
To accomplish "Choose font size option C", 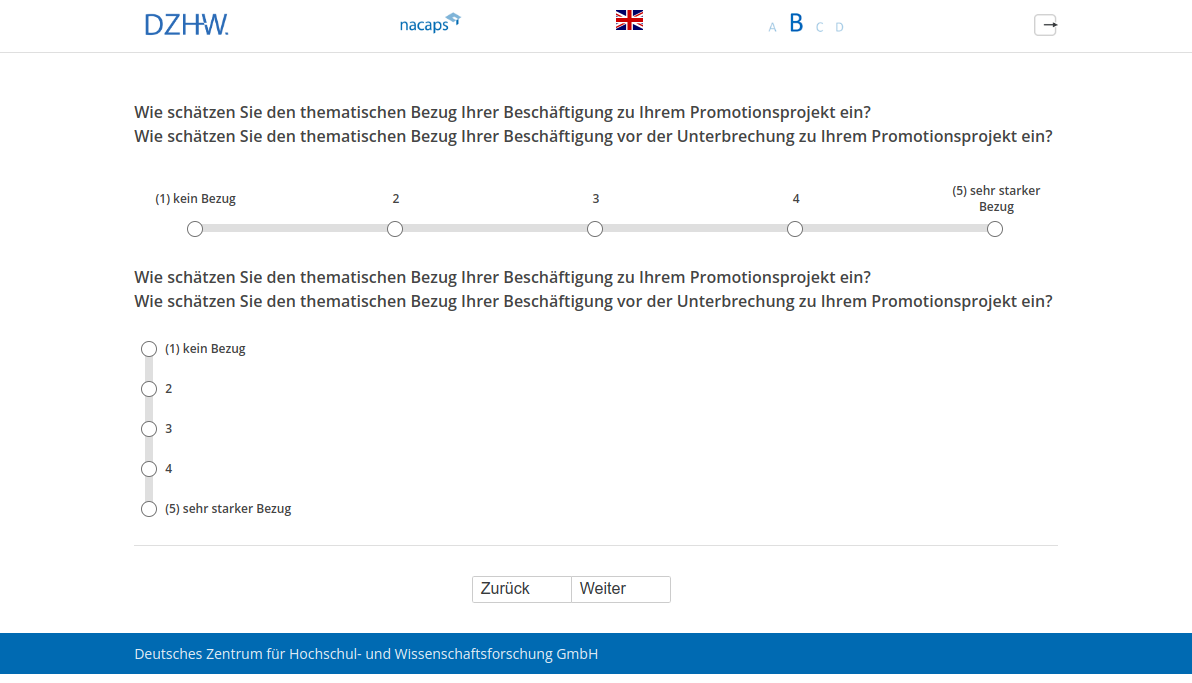I will point(819,27).
